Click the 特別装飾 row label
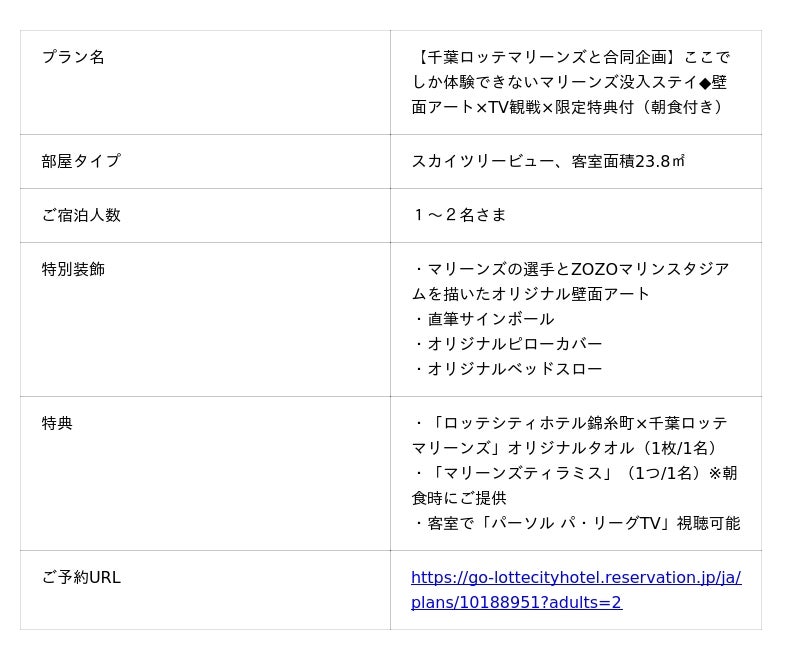The image size is (800, 660). 73,269
